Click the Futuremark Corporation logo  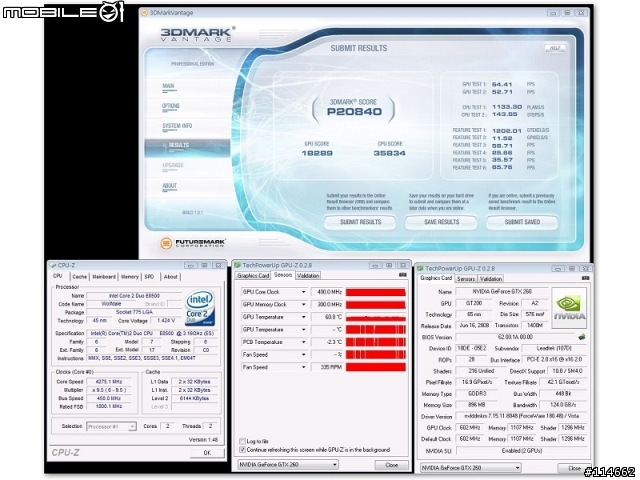click(193, 243)
